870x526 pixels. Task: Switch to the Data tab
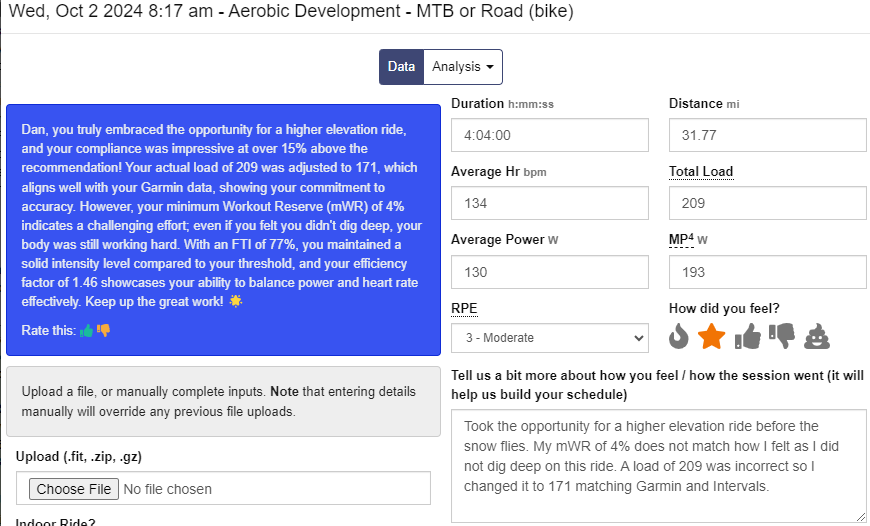[401, 67]
